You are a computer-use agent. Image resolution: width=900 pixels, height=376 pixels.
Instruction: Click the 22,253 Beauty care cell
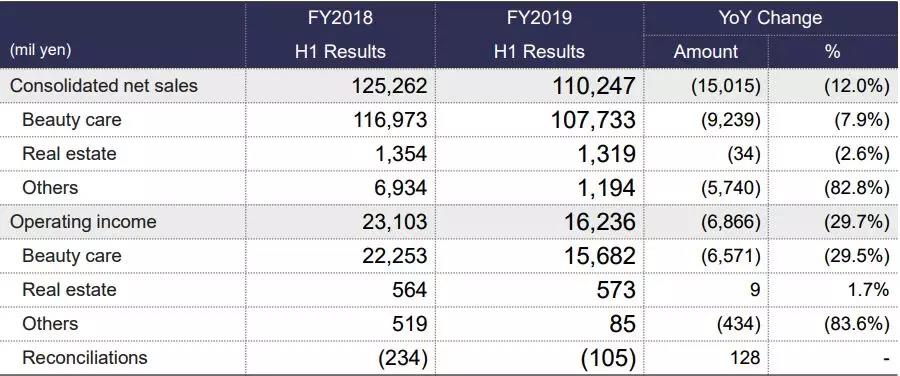tap(394, 256)
